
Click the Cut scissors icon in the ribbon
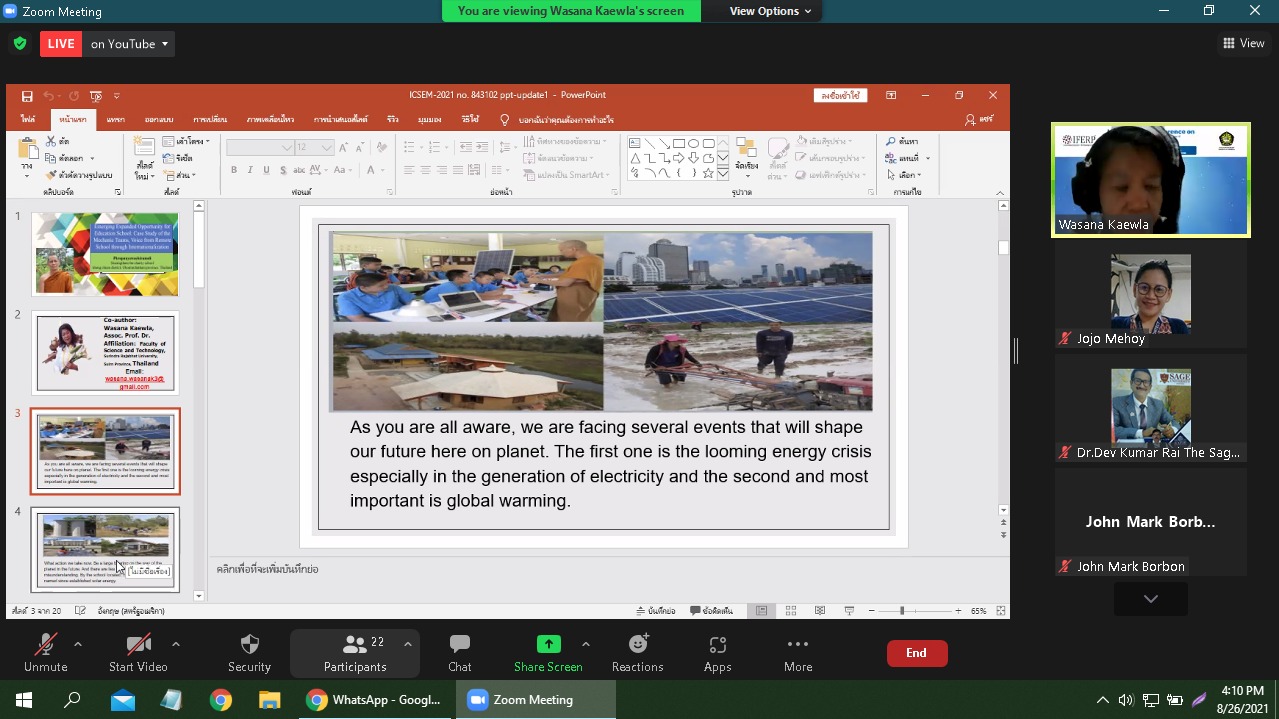51,142
